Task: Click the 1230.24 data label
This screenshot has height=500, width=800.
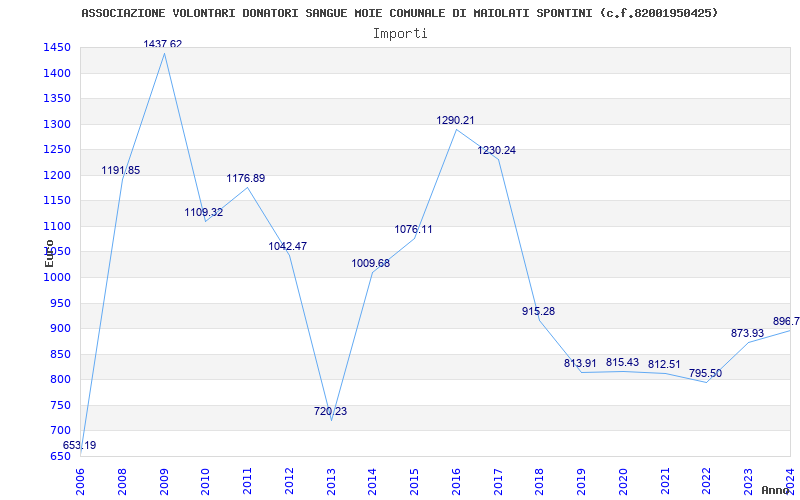Action: tap(496, 151)
